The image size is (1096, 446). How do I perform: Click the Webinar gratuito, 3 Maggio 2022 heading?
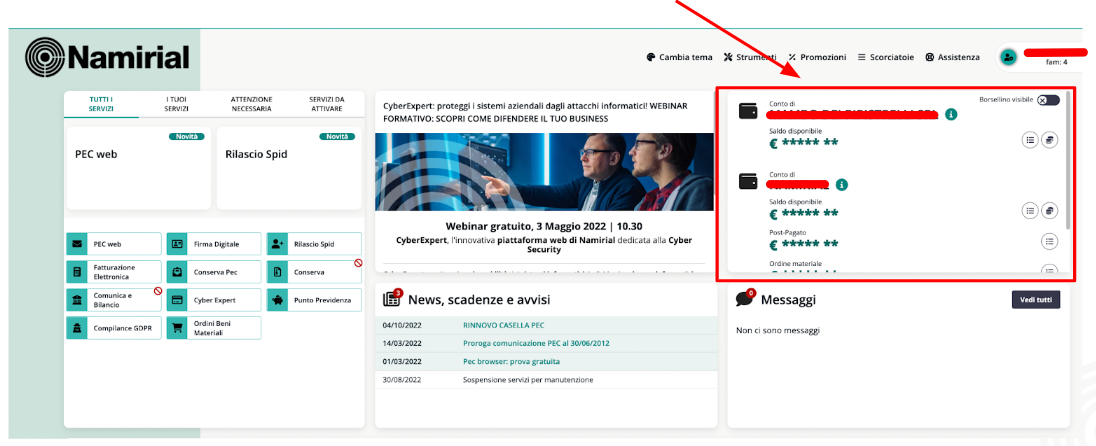click(x=544, y=226)
